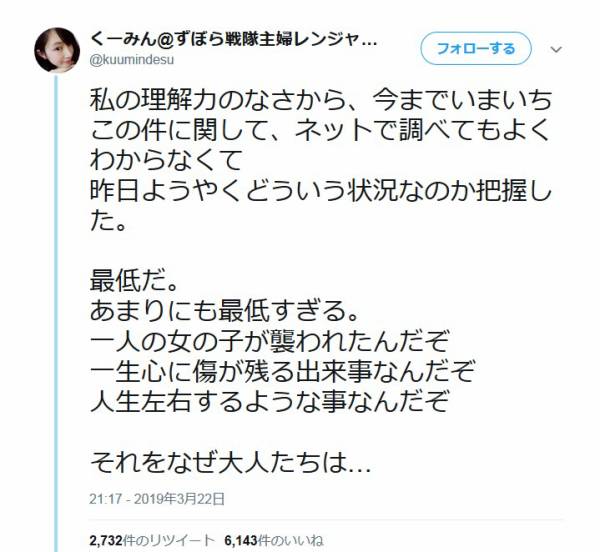Open timestamp 21:17 - 2019年3月22日
Screen dimensions: 600x552
pos(157,499)
